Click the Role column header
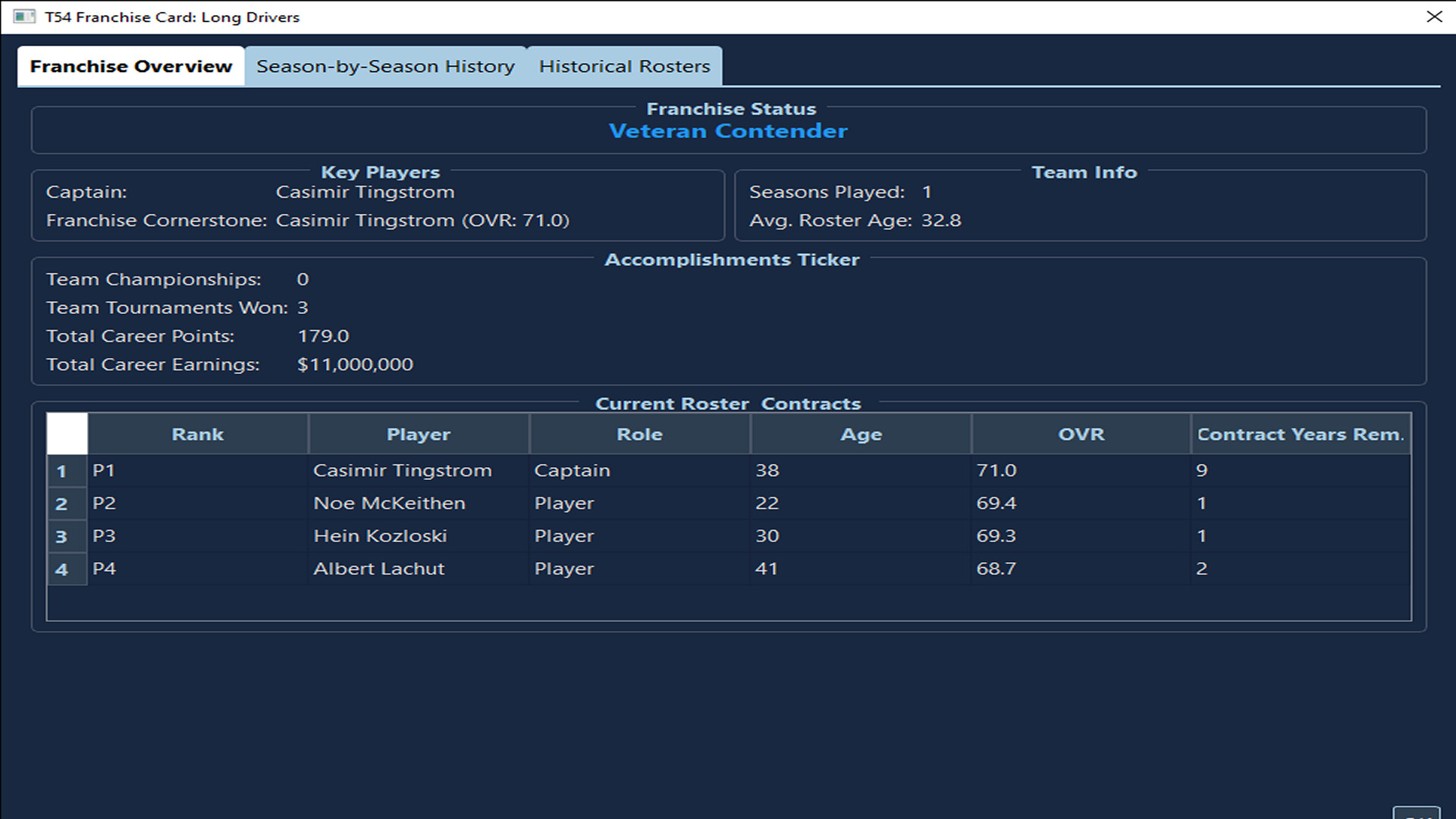 639,434
